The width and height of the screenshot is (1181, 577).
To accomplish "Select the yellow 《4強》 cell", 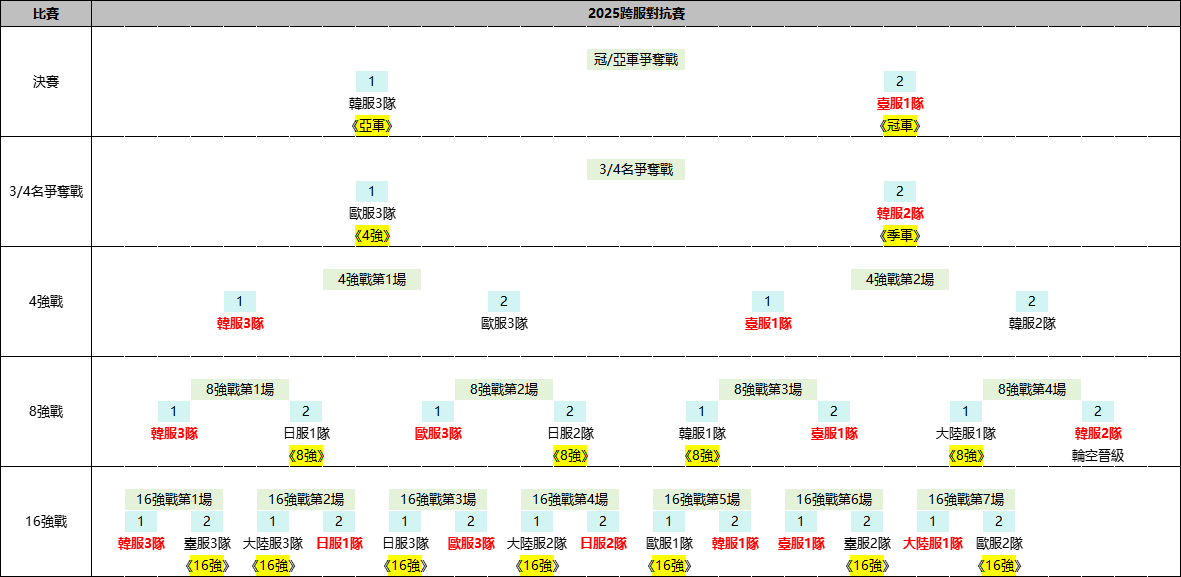I will (371, 235).
